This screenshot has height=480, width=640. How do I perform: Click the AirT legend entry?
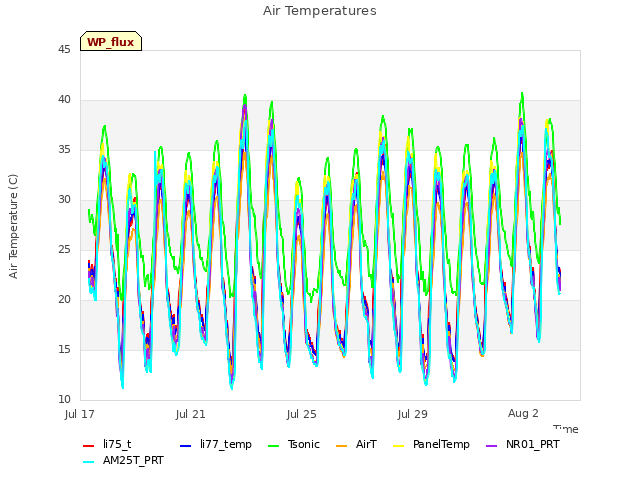click(x=356, y=444)
